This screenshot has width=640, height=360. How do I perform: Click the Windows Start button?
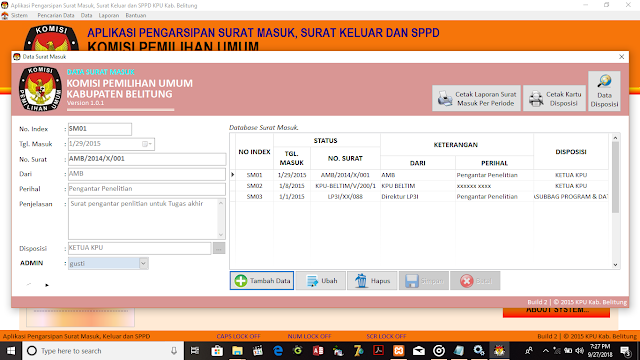[x=11, y=351]
